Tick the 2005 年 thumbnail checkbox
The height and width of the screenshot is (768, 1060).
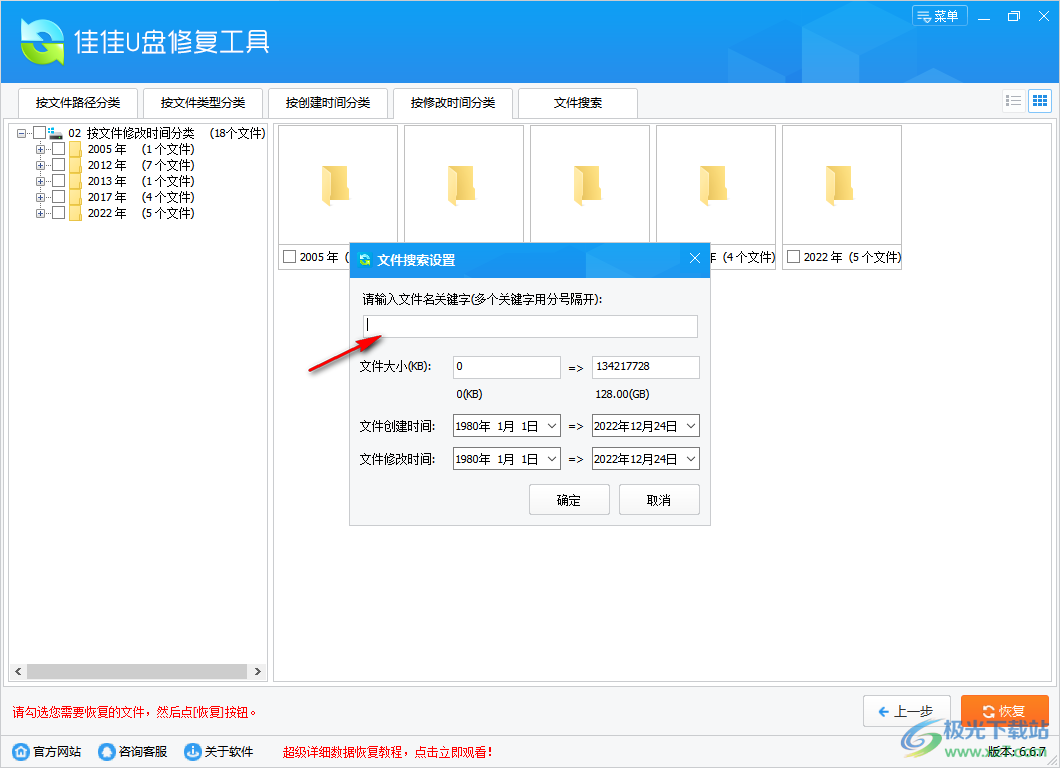point(289,257)
